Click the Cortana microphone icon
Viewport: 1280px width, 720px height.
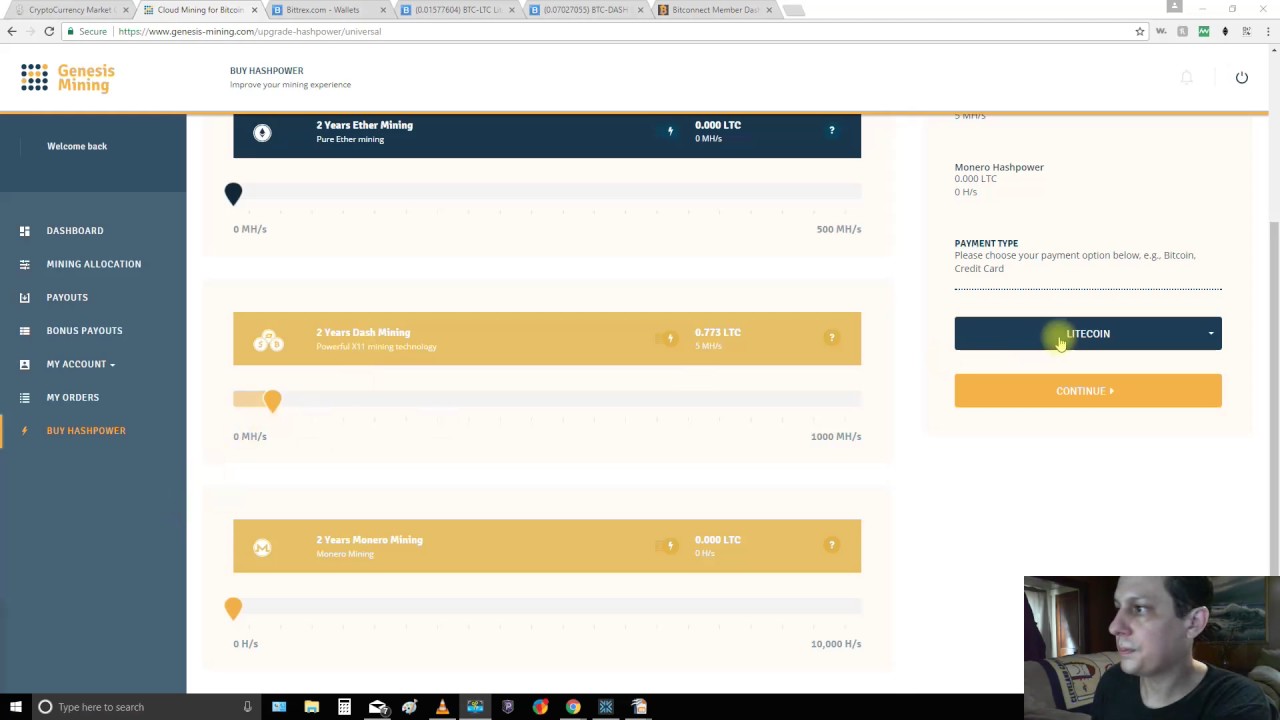[247, 707]
